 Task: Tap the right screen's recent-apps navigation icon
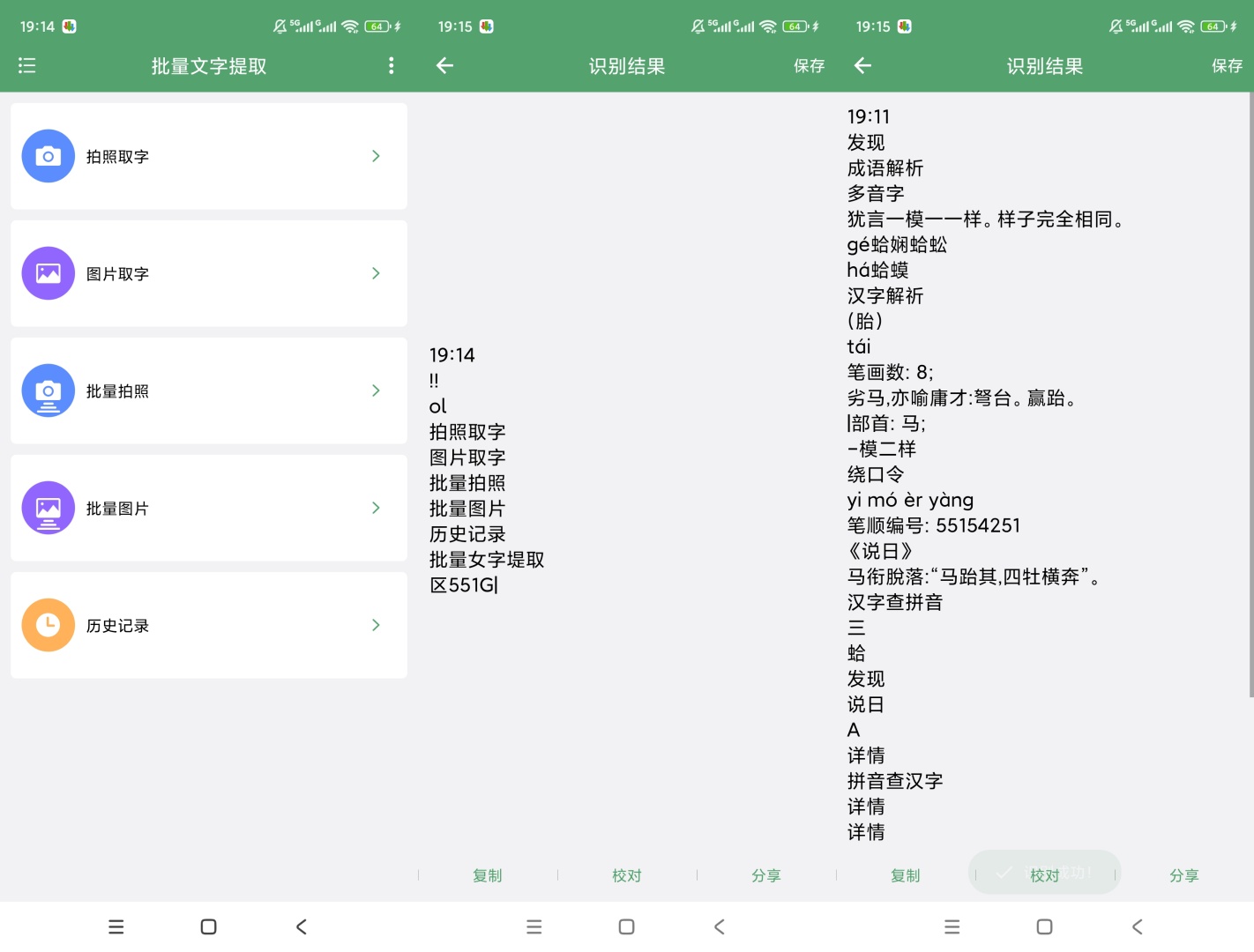[952, 926]
